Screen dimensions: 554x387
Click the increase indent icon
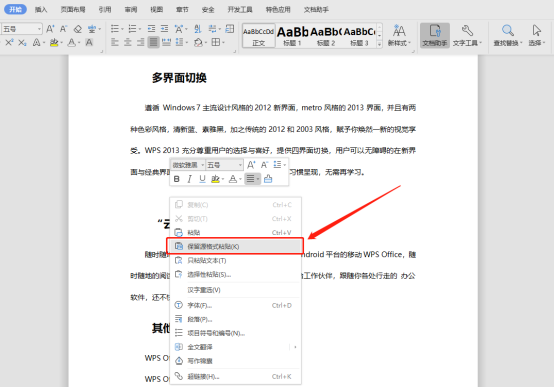tap(164, 29)
